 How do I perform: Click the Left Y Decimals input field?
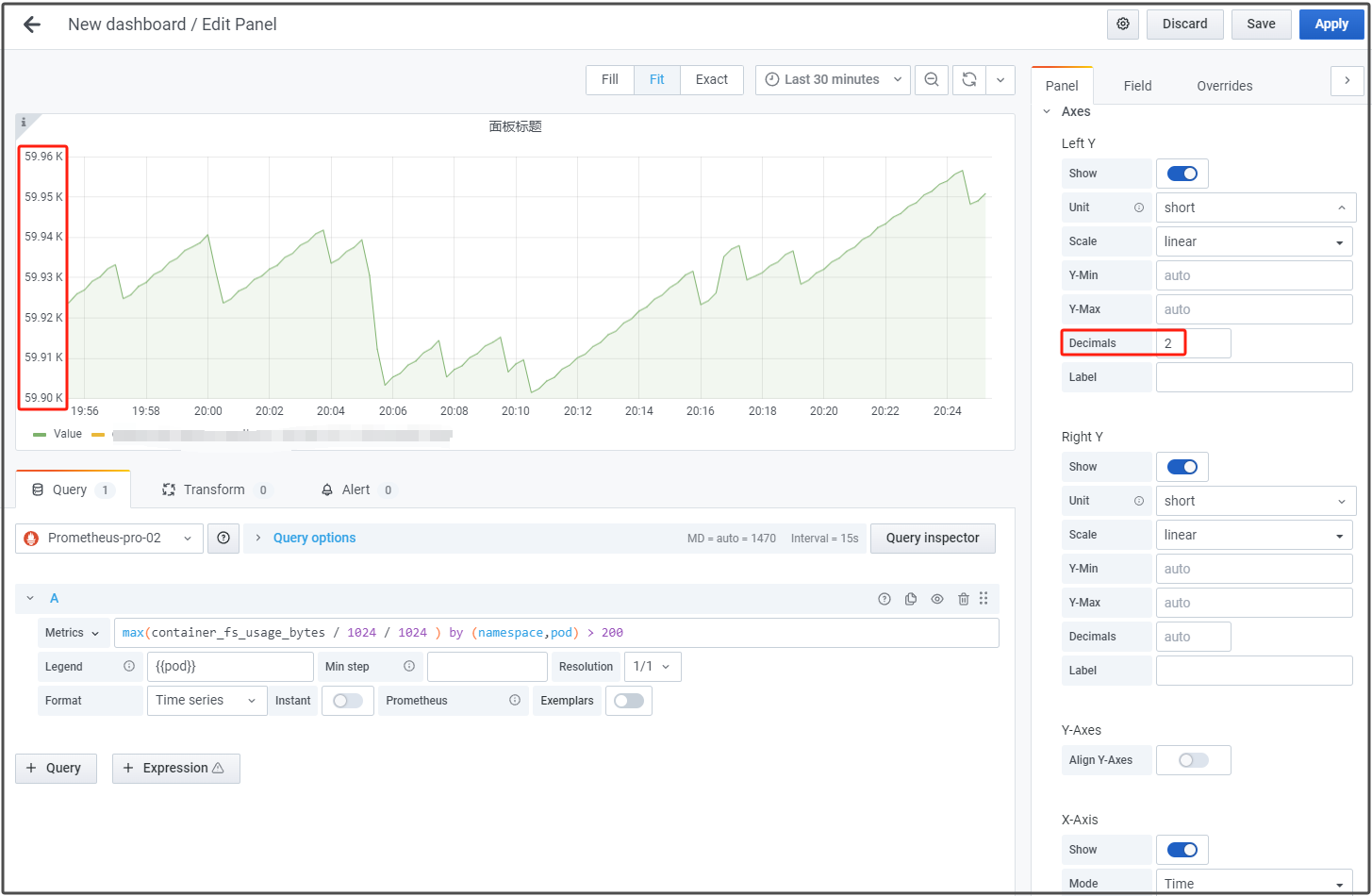(x=1193, y=343)
